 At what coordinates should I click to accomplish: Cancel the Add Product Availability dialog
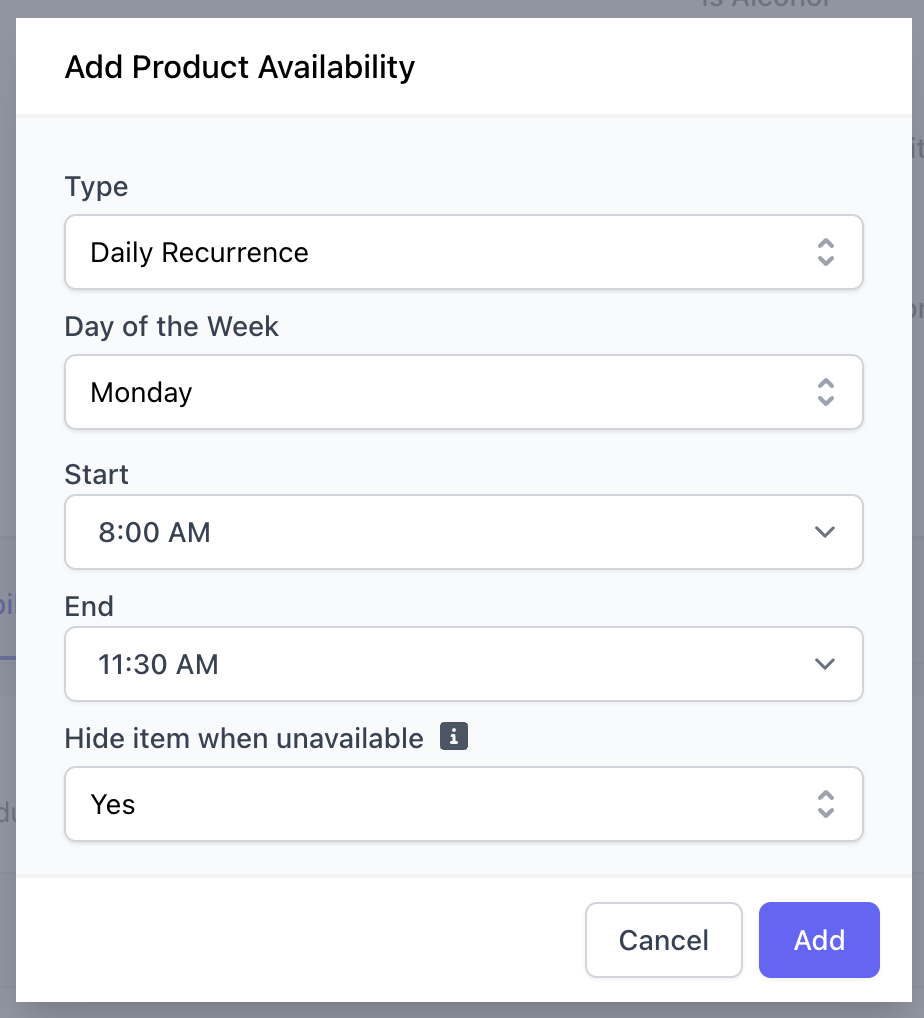pos(664,940)
